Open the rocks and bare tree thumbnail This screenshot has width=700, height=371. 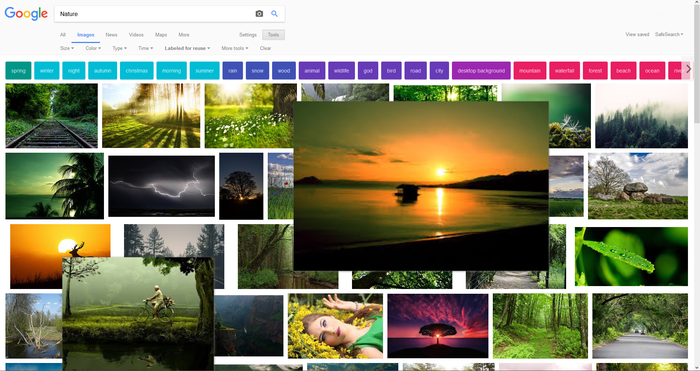pos(638,186)
